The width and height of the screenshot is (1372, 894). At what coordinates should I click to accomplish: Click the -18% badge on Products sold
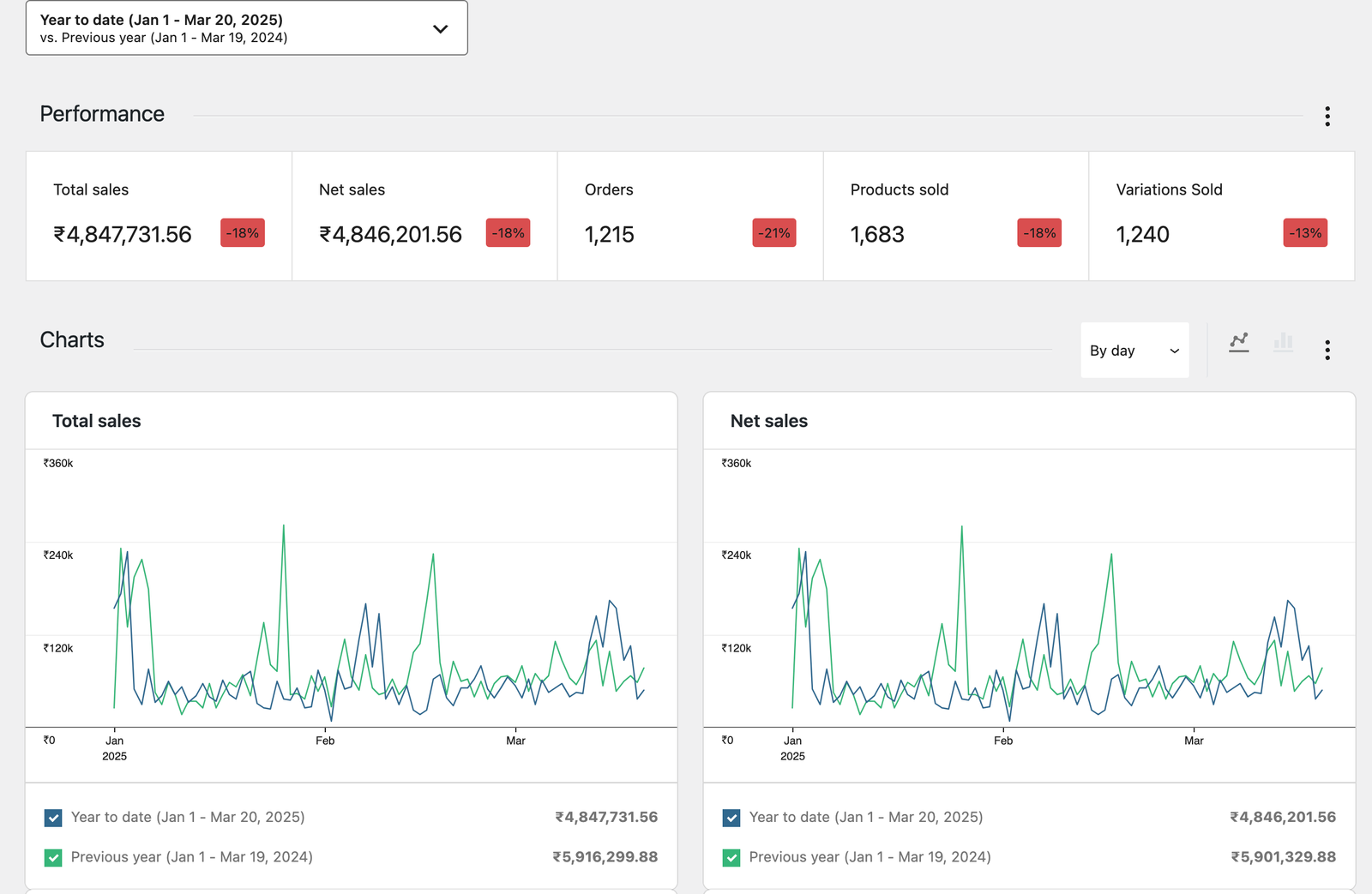click(1038, 232)
